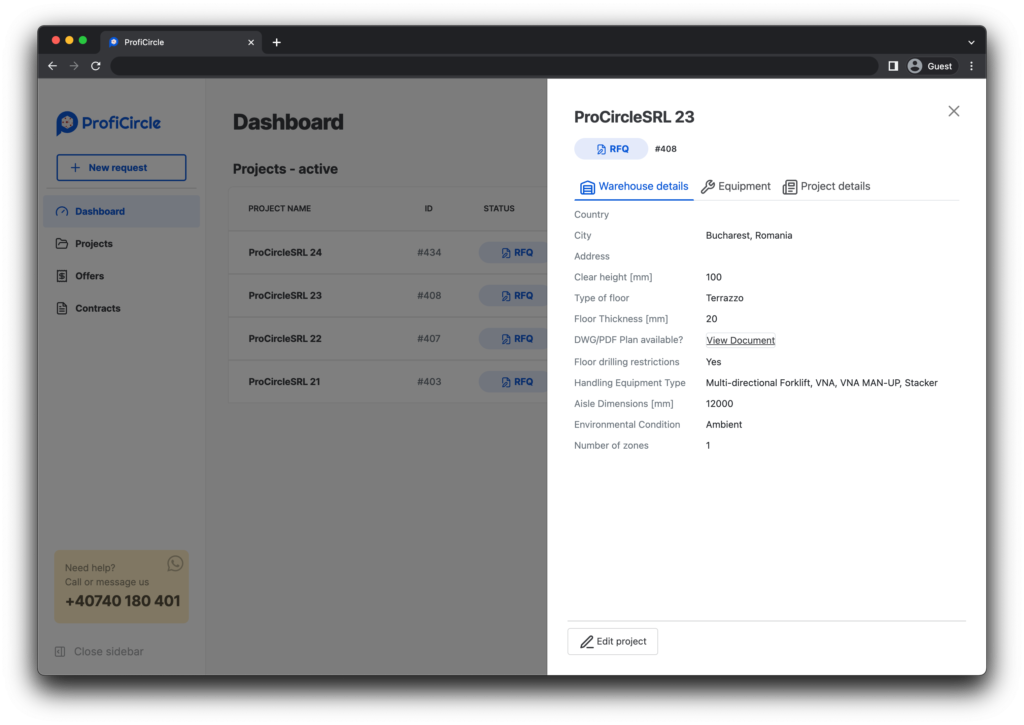Viewport: 1024px width, 725px height.
Task: Click the WhatsApp icon in help card
Action: click(x=175, y=564)
